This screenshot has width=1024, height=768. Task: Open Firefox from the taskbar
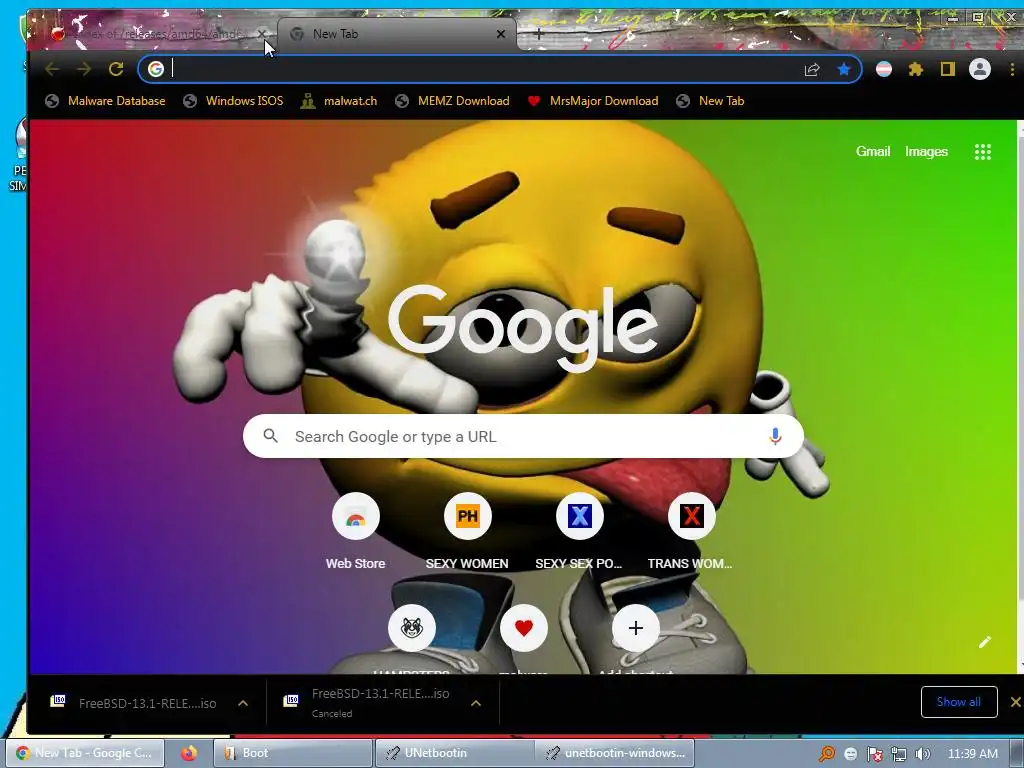[x=189, y=753]
